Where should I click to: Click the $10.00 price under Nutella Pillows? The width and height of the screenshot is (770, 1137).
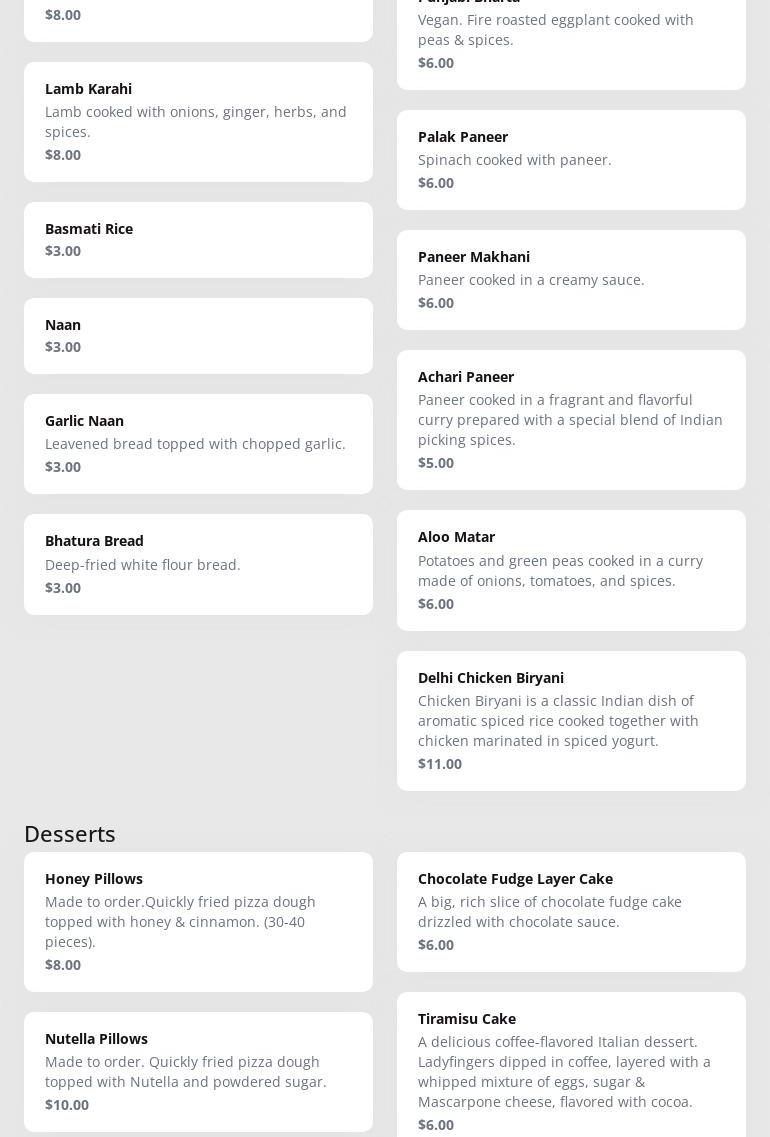67,1105
